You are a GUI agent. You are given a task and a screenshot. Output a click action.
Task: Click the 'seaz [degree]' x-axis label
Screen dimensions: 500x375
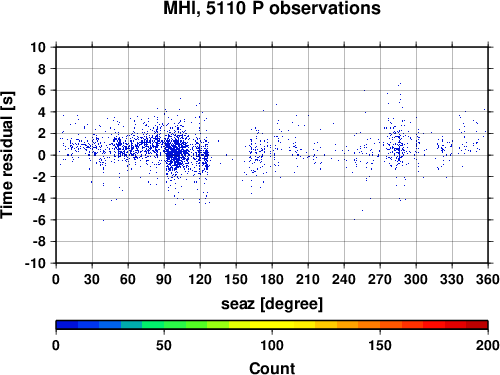[x=272, y=304]
